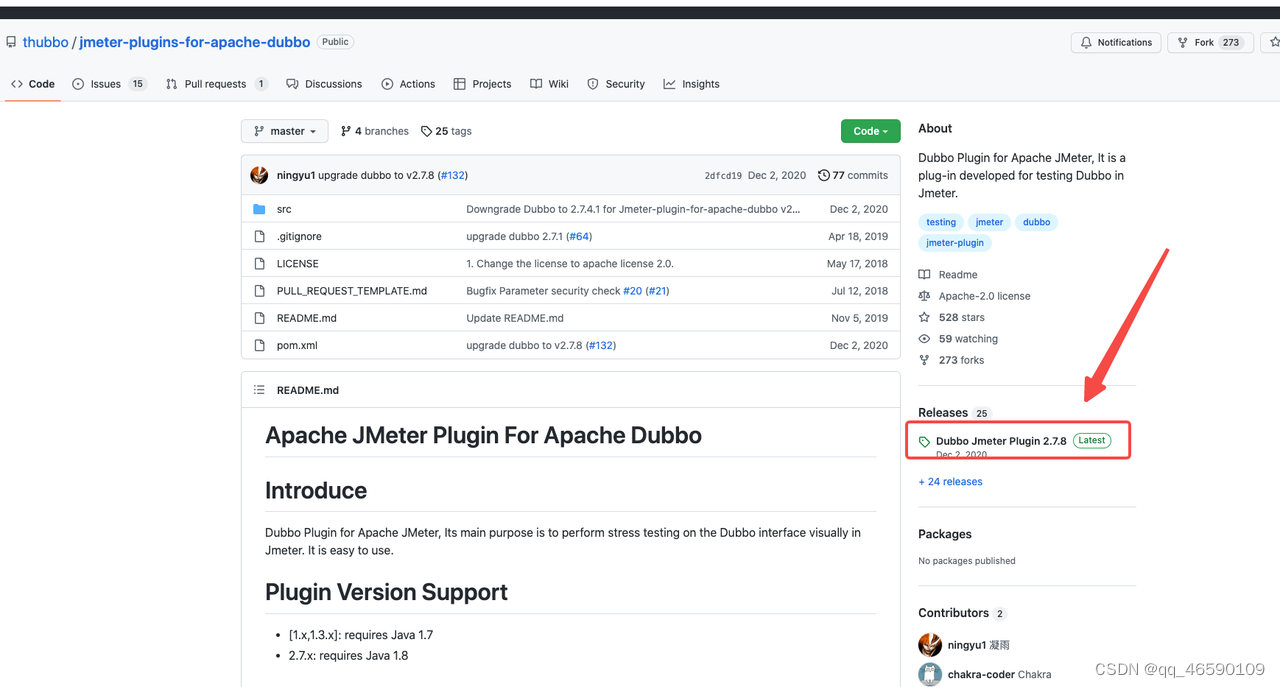Open the Pull requests tab
The height and width of the screenshot is (687, 1280).
(216, 84)
